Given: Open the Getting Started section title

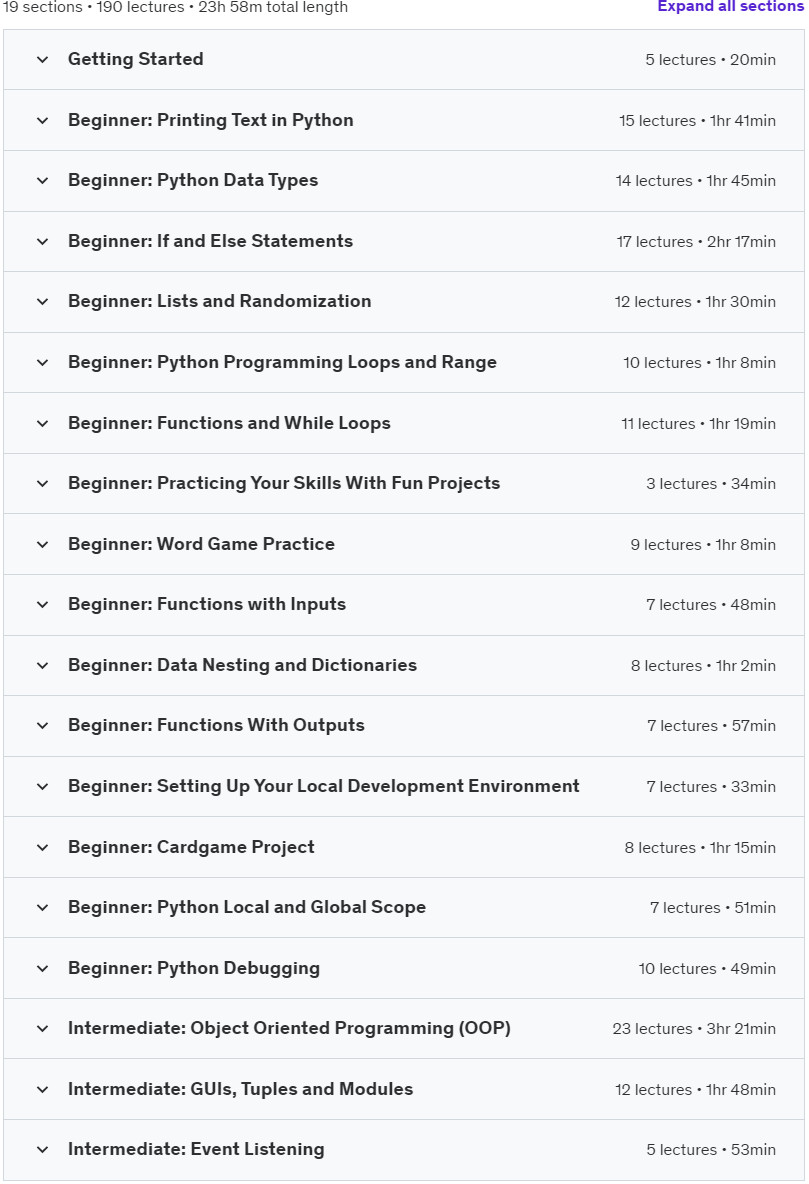Looking at the screenshot, I should click(135, 59).
